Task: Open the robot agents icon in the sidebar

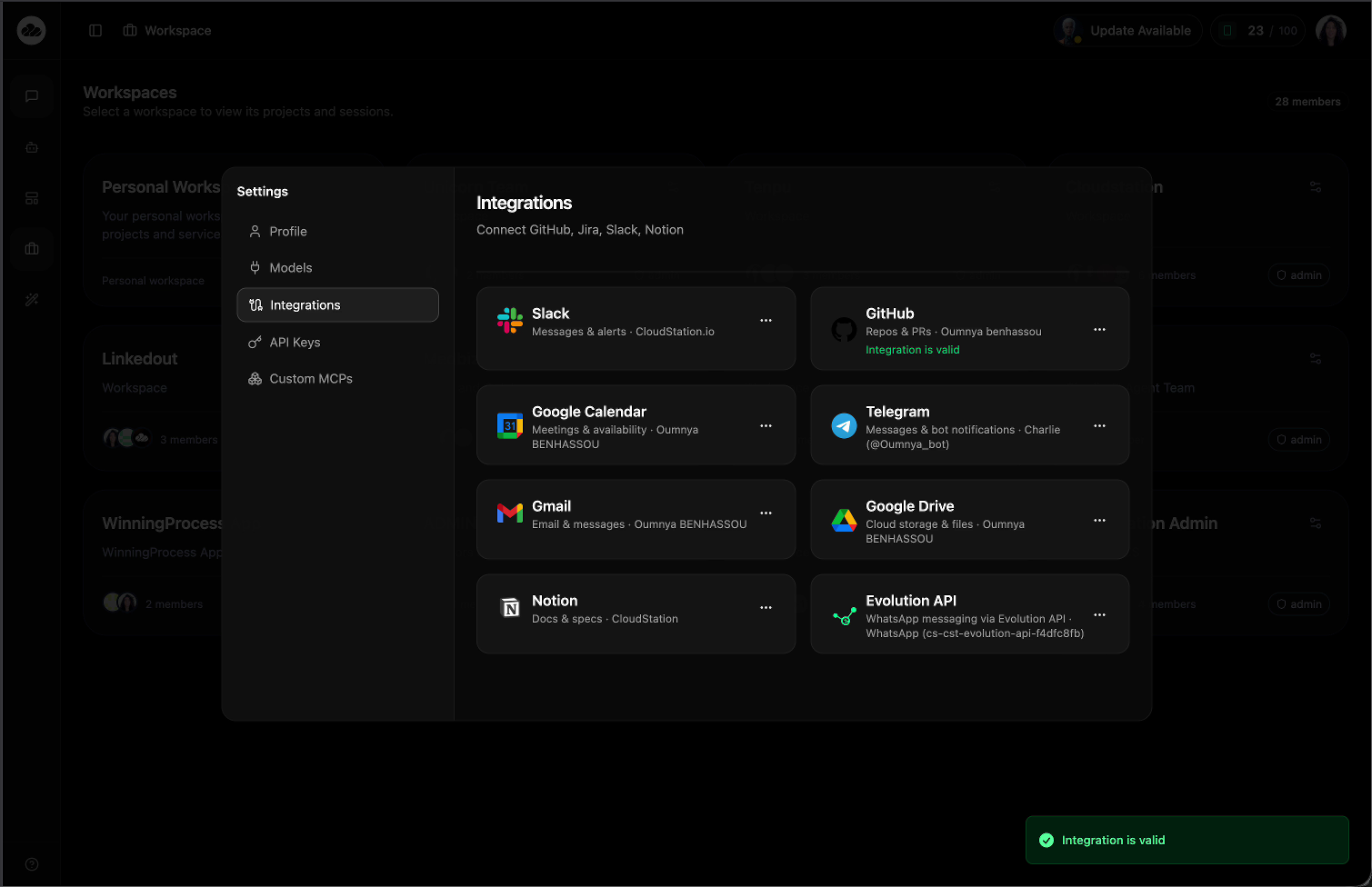Action: point(32,147)
